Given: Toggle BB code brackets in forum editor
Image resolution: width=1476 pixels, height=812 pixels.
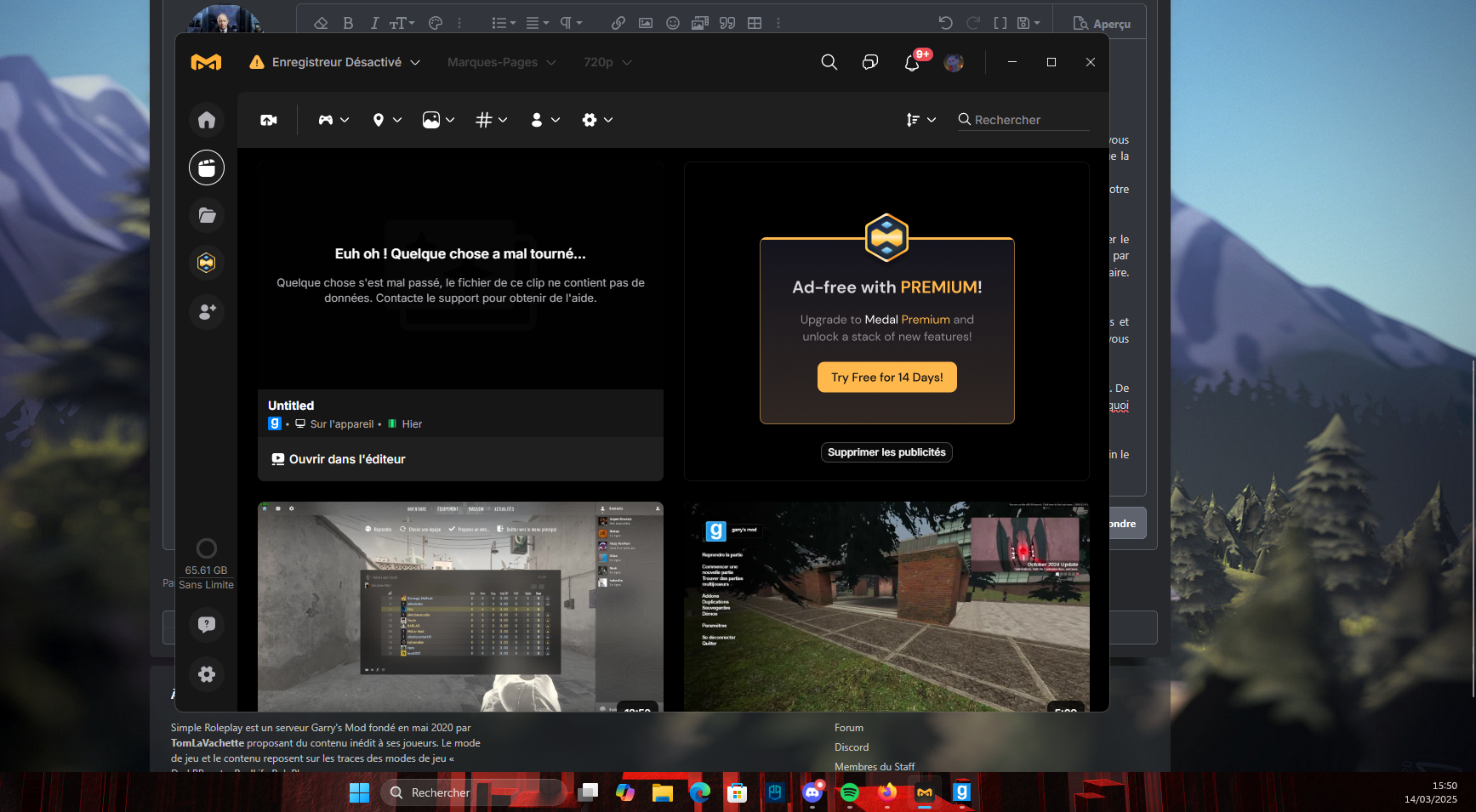Looking at the screenshot, I should [x=1000, y=23].
